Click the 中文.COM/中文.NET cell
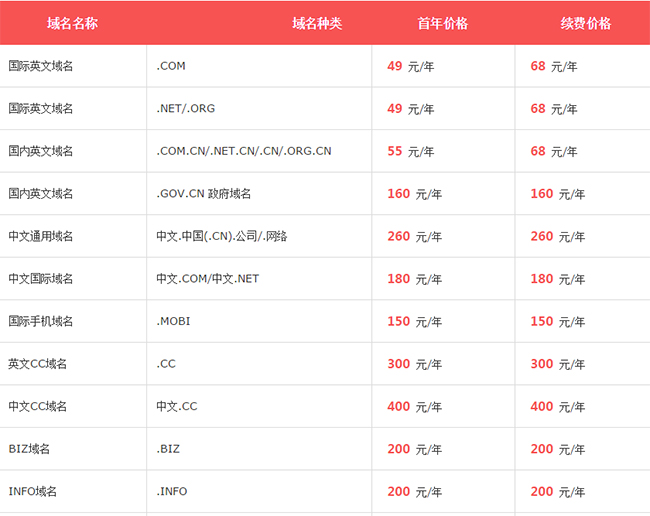 [x=207, y=279]
